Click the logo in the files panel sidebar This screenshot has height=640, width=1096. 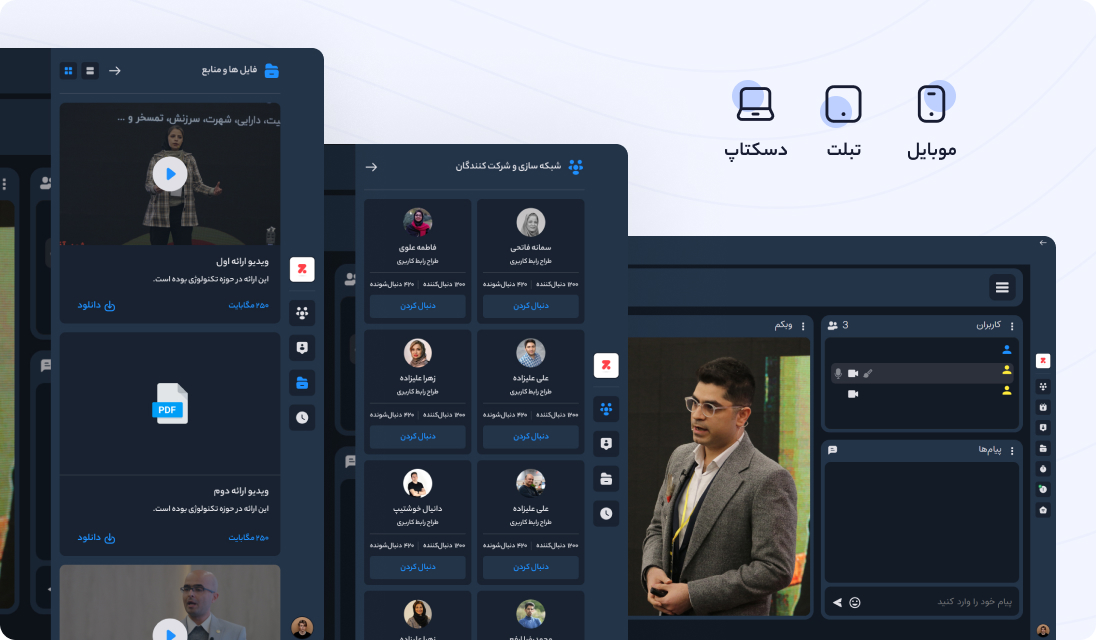pos(302,269)
